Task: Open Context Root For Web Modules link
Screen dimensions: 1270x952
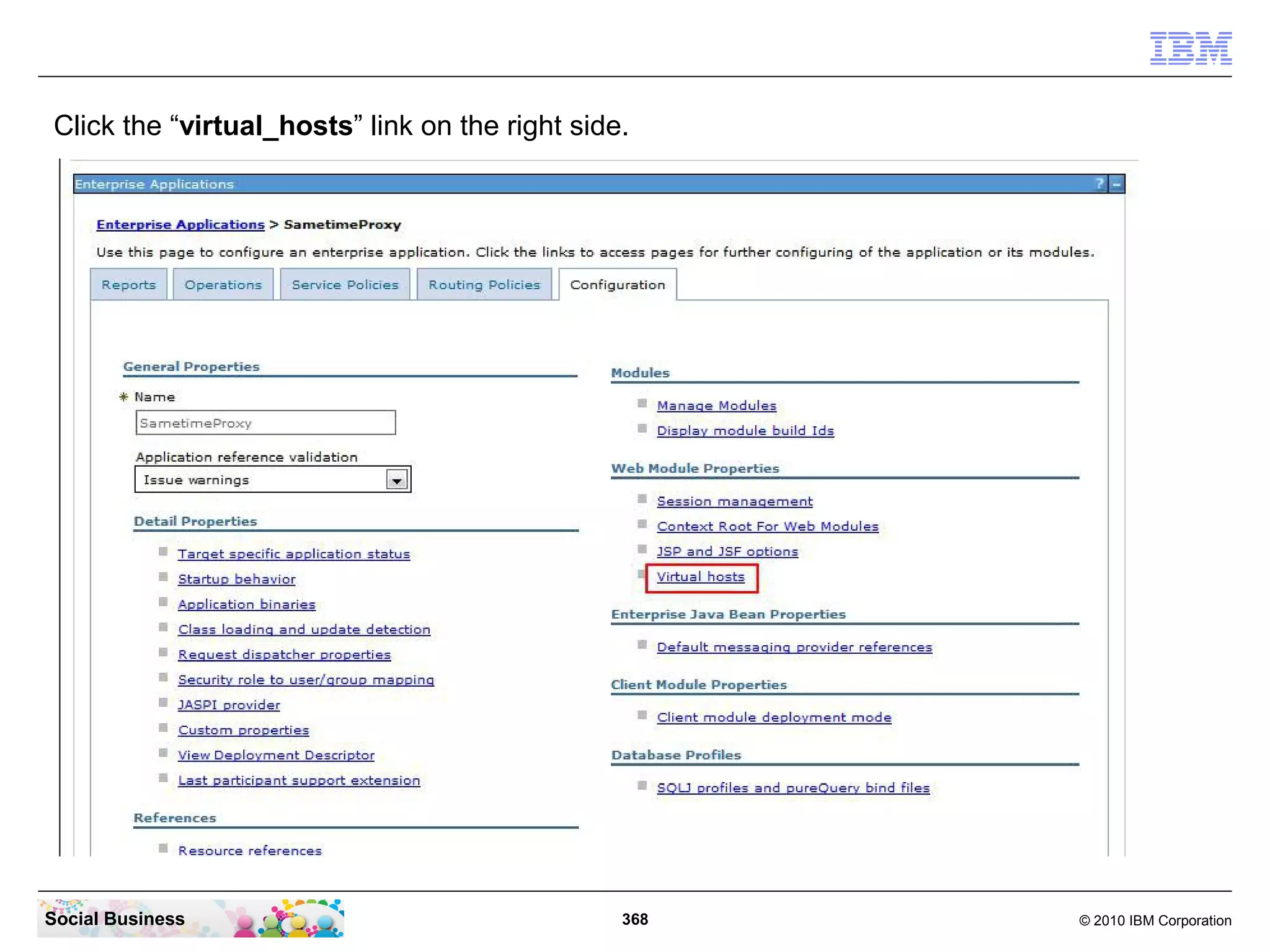Action: pos(768,526)
